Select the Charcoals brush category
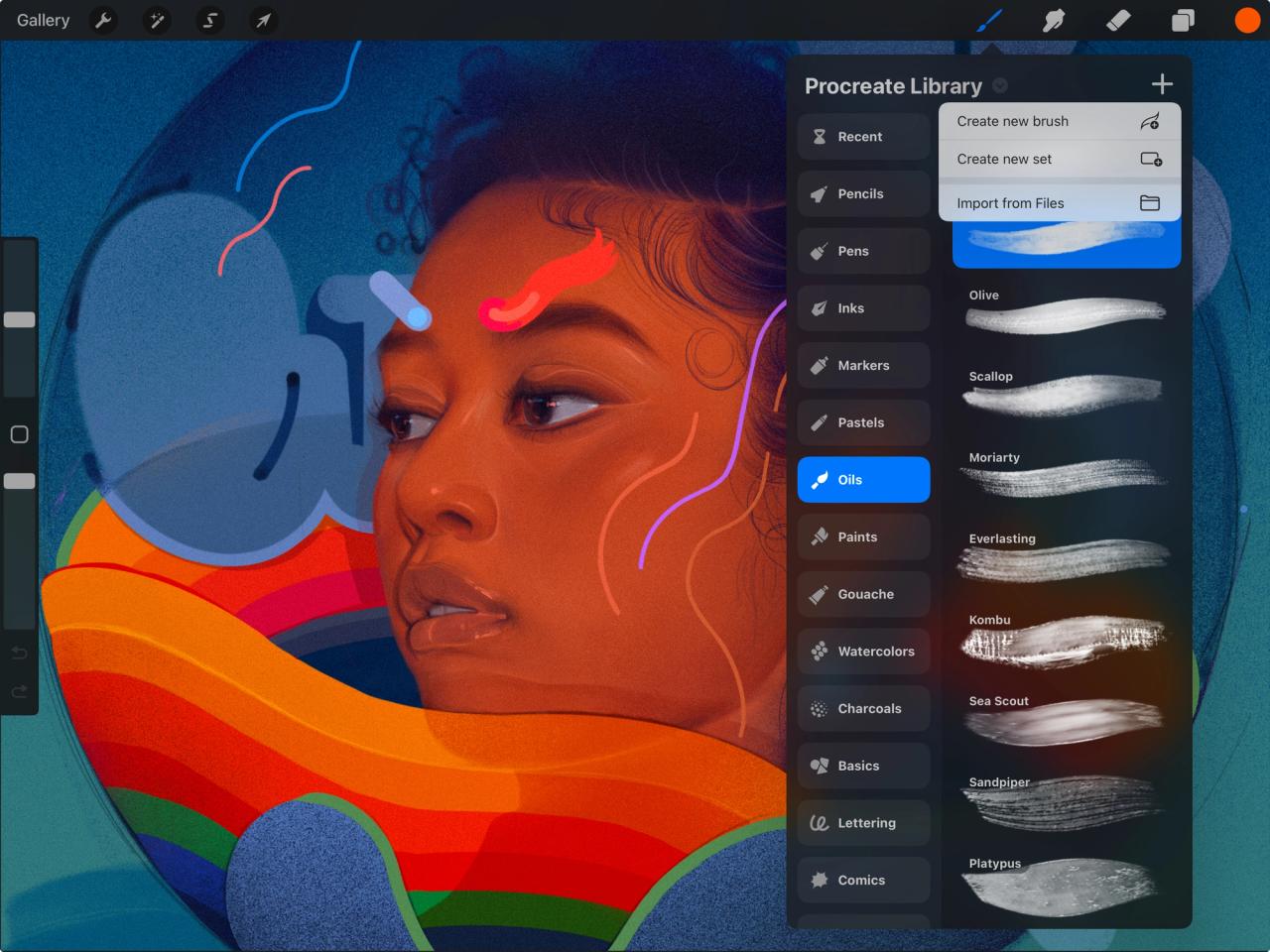This screenshot has height=952, width=1270. pos(862,708)
